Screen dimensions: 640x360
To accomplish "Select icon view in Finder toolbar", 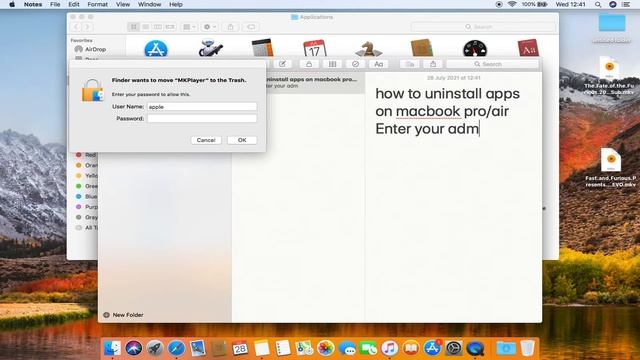I will [133, 27].
